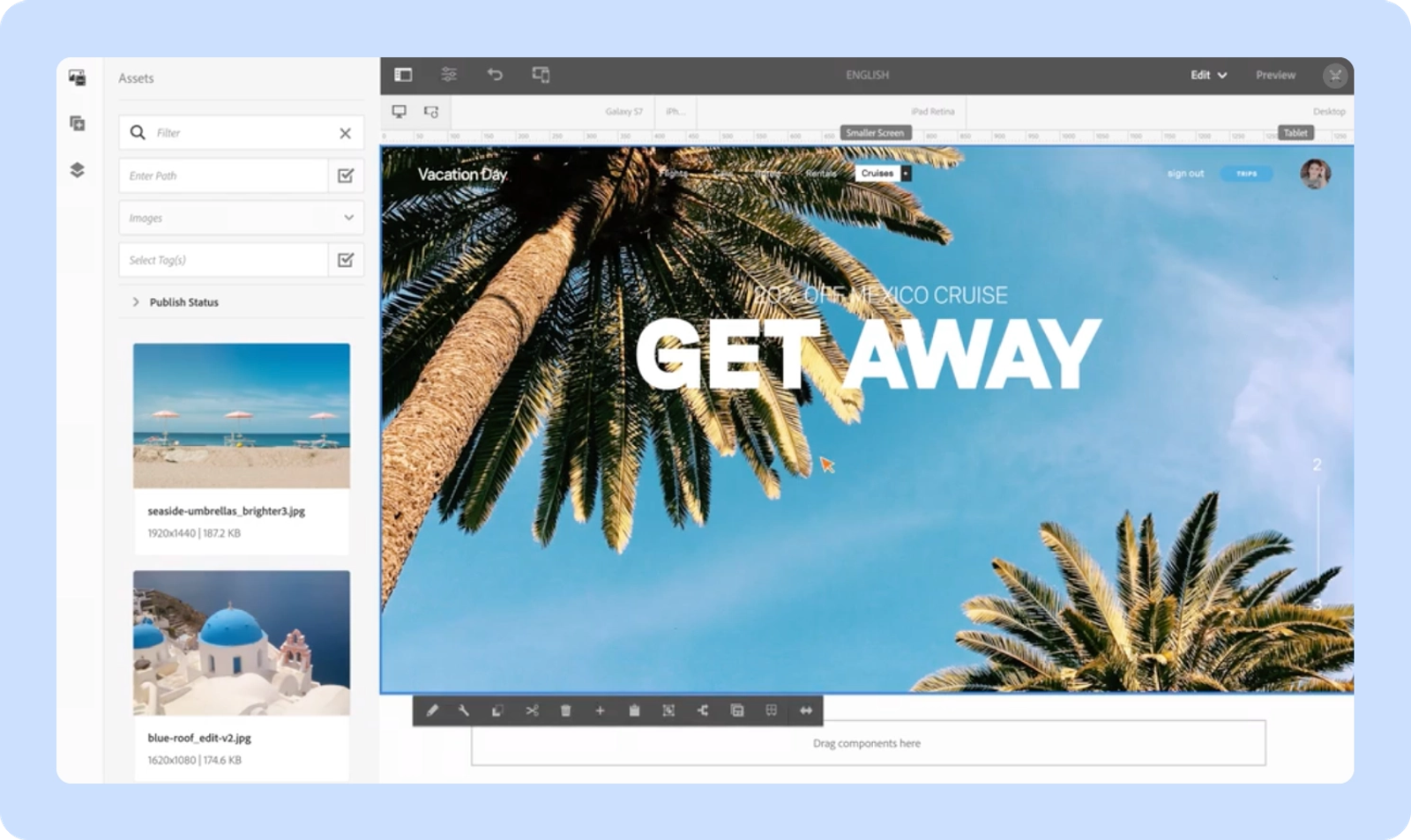Select the blue-roof_edit-v2.jpg thumbnail
1411x840 pixels.
point(242,643)
